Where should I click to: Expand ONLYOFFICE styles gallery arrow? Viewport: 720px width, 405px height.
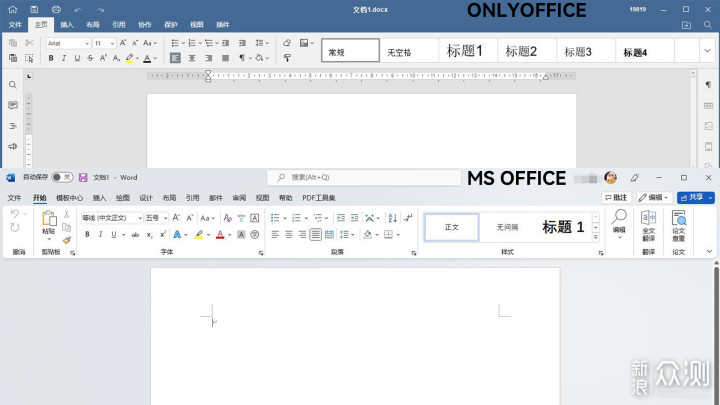707,51
